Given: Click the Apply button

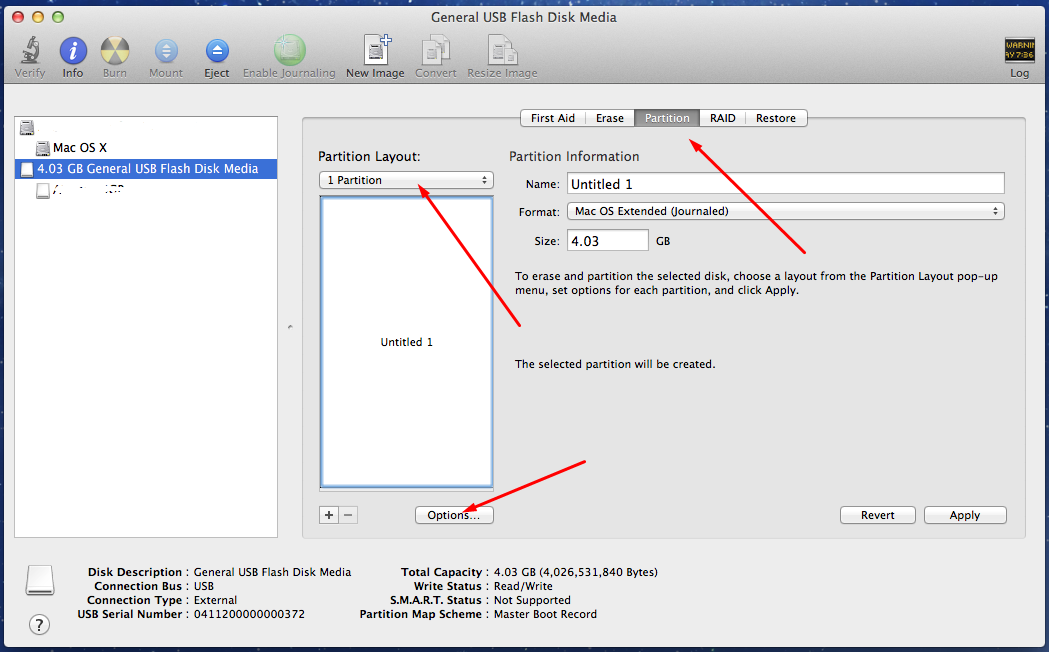Looking at the screenshot, I should (x=965, y=515).
